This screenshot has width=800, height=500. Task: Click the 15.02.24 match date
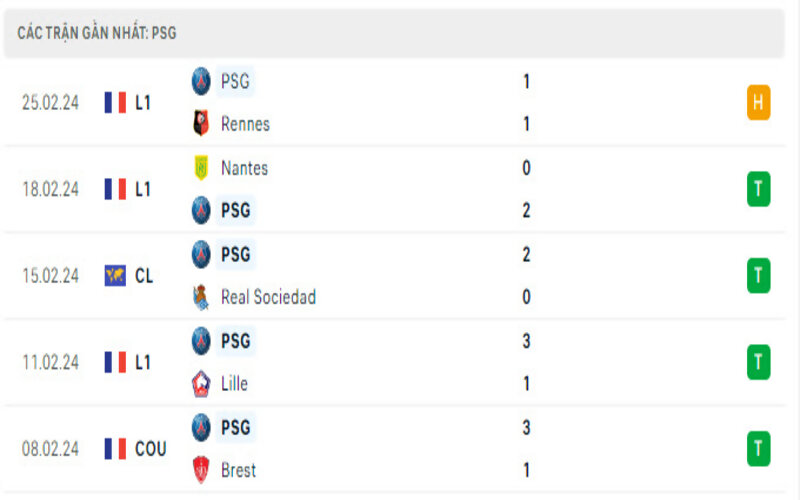[x=50, y=276]
